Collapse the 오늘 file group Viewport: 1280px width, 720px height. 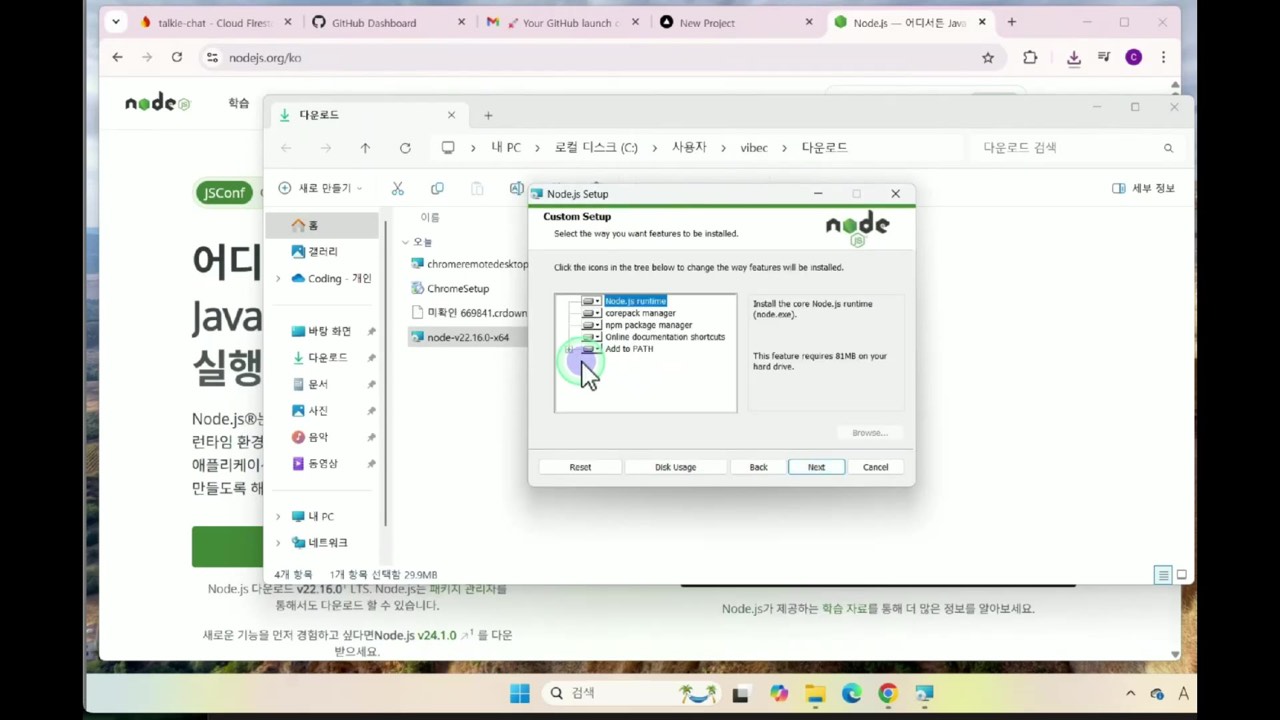coord(405,242)
